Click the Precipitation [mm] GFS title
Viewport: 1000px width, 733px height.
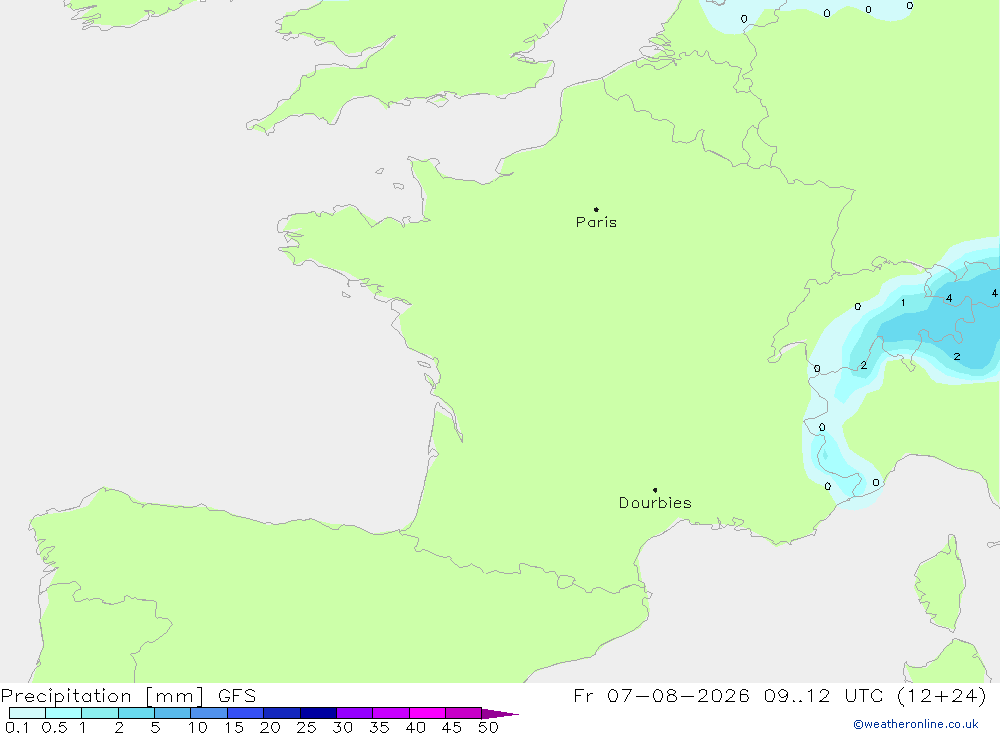[x=128, y=695]
